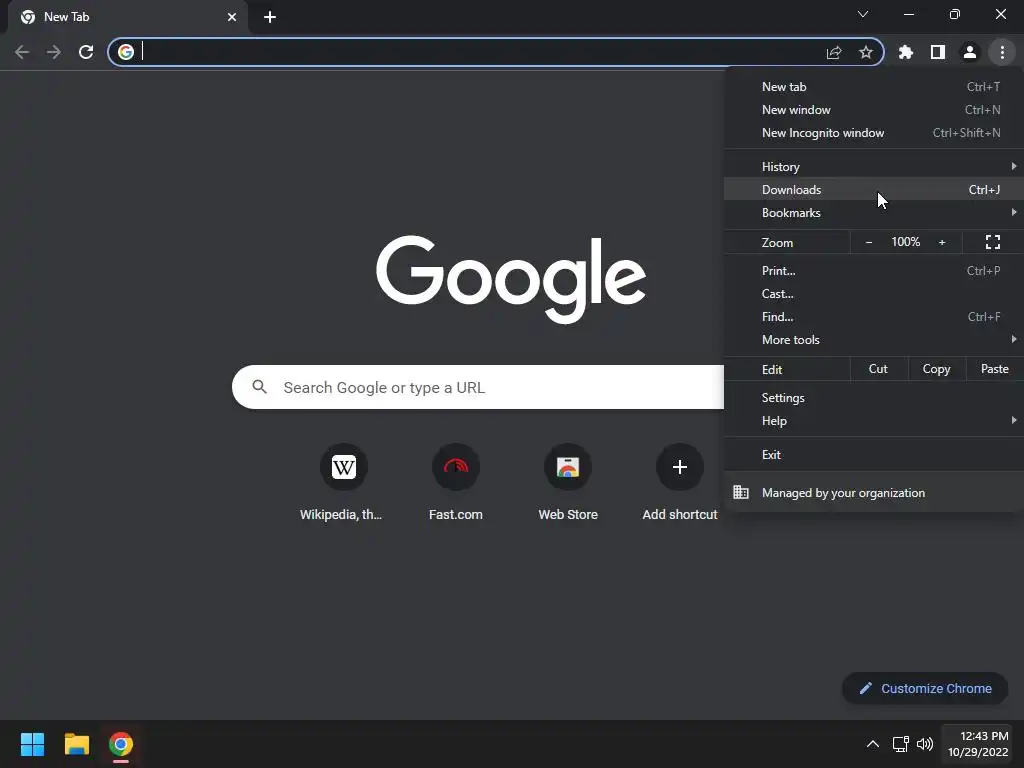Viewport: 1024px width, 768px height.
Task: Share this page using the share icon
Action: coord(834,52)
